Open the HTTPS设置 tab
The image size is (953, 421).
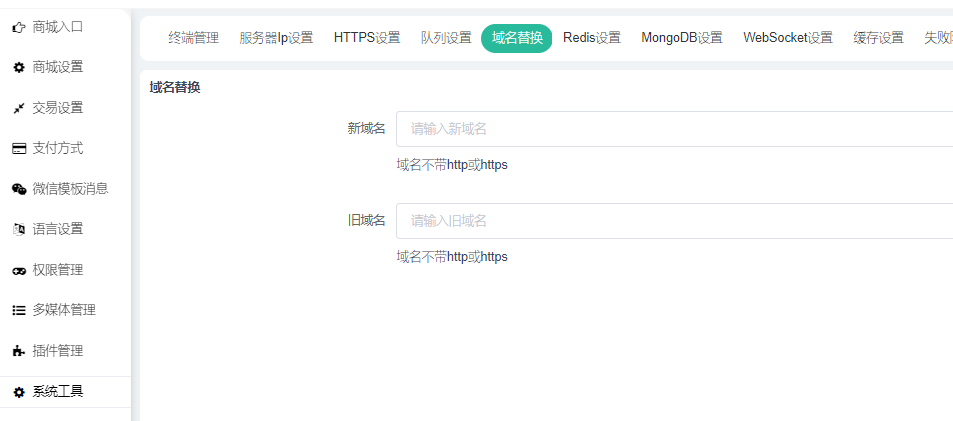coord(367,38)
